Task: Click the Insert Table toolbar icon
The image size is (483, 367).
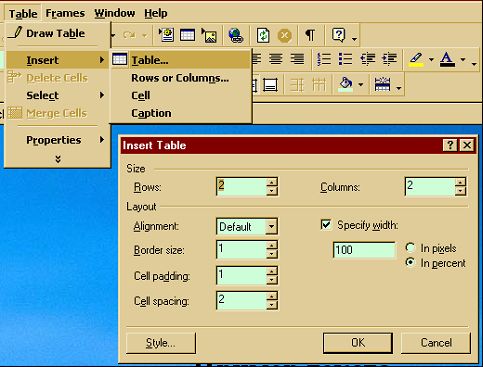Action: pos(187,35)
